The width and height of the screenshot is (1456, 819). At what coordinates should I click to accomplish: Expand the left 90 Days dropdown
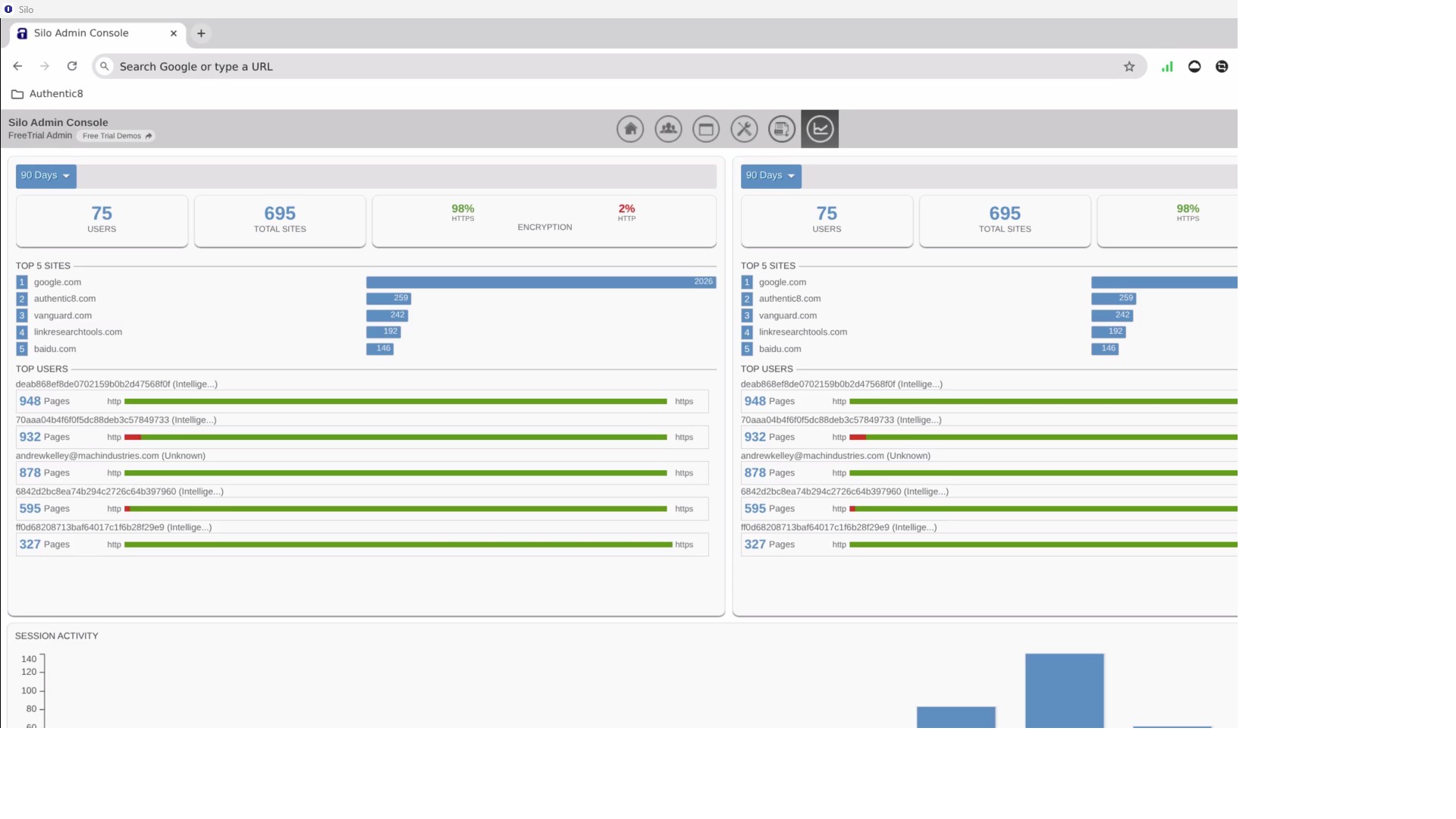tap(45, 176)
